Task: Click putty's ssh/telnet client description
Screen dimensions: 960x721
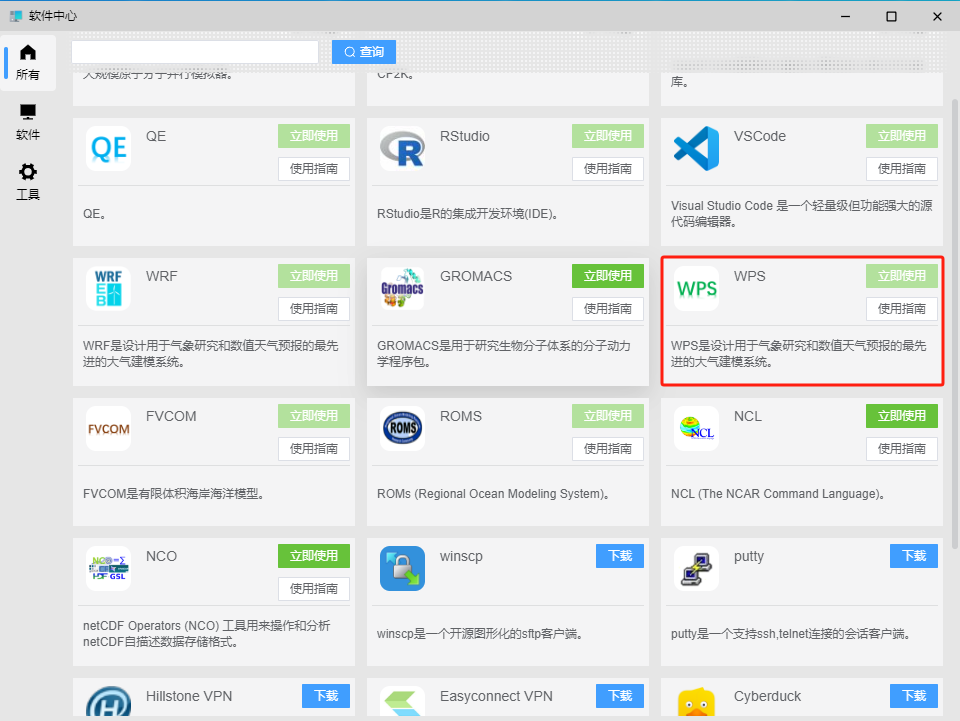Action: (x=790, y=634)
